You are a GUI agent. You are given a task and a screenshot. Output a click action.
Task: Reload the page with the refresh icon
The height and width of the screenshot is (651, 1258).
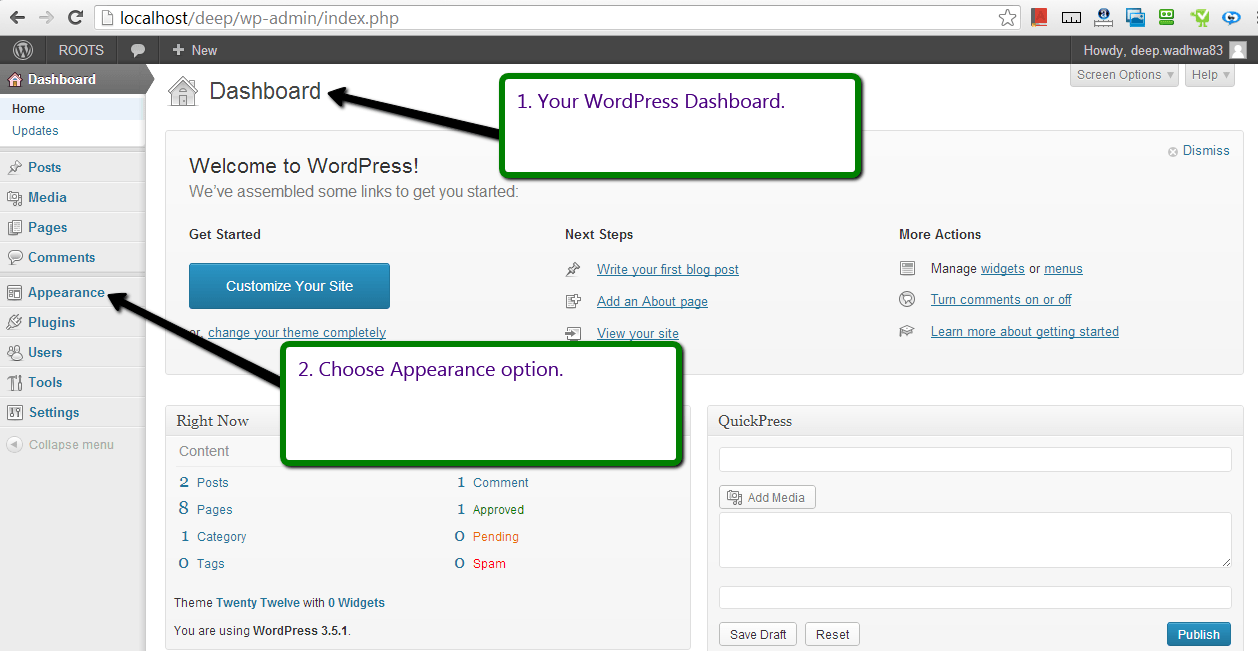click(75, 18)
